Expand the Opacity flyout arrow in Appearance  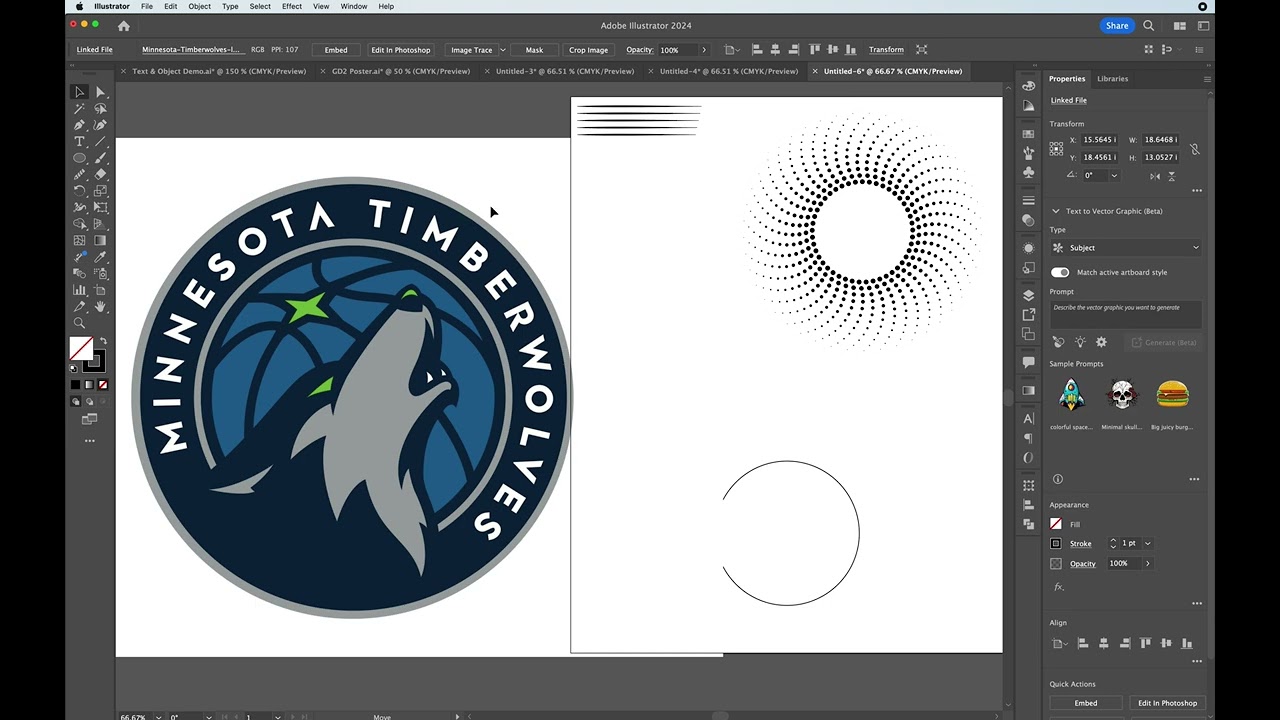pos(1147,563)
